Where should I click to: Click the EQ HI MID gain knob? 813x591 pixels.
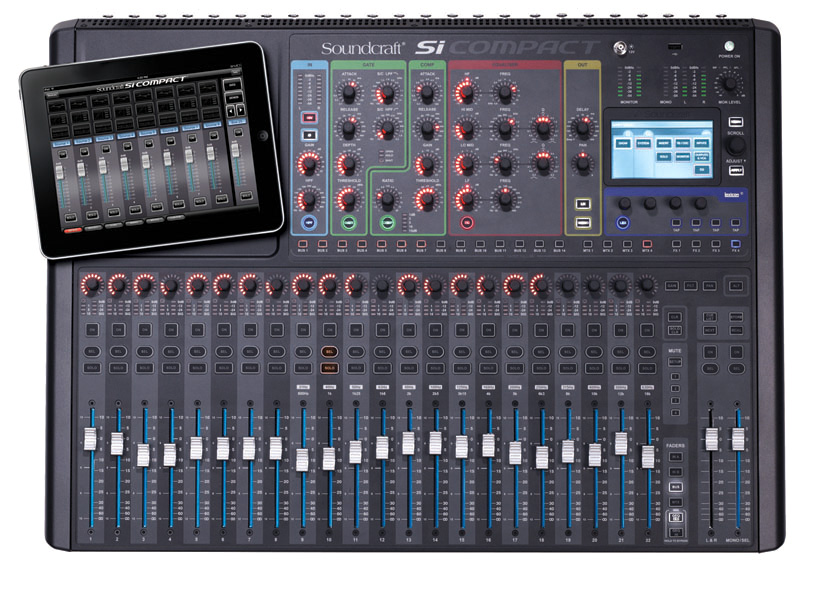pos(466,129)
